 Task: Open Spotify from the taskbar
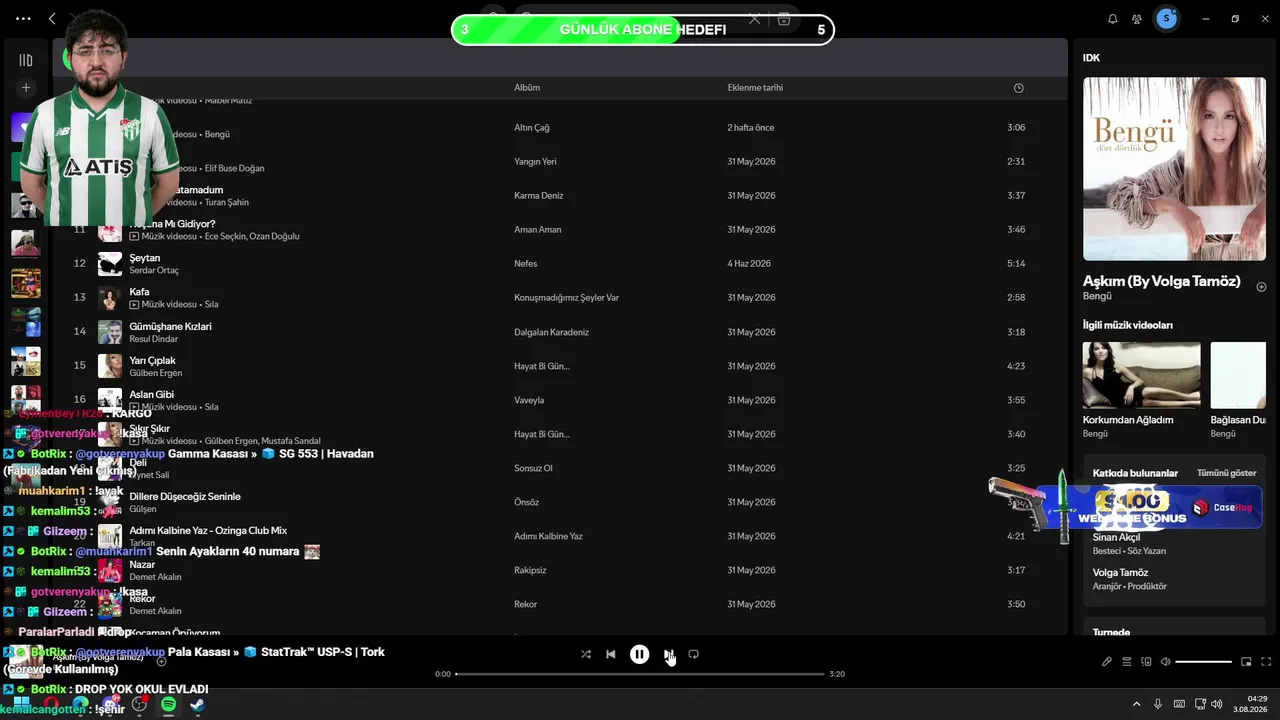[x=168, y=705]
